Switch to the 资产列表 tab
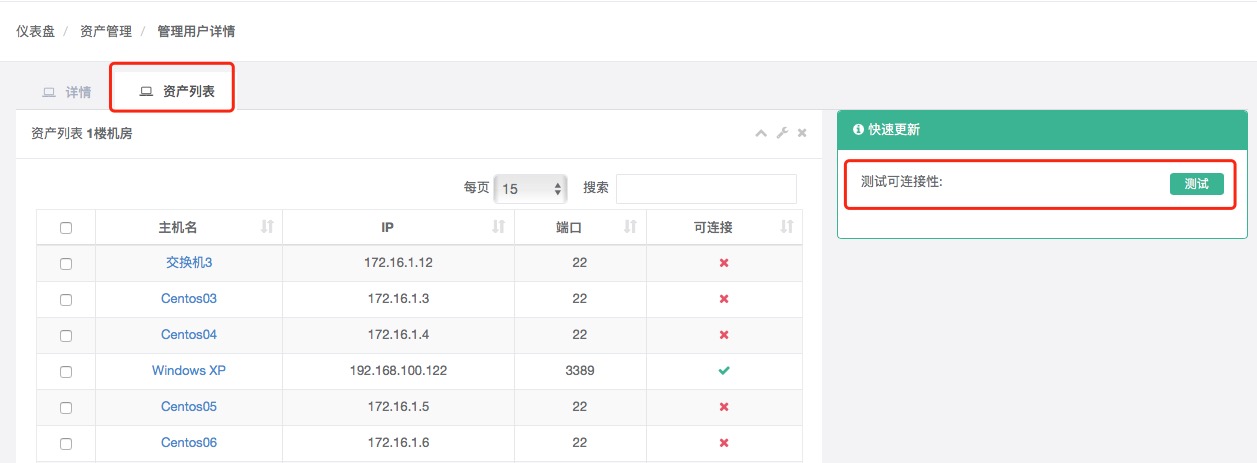 [176, 91]
